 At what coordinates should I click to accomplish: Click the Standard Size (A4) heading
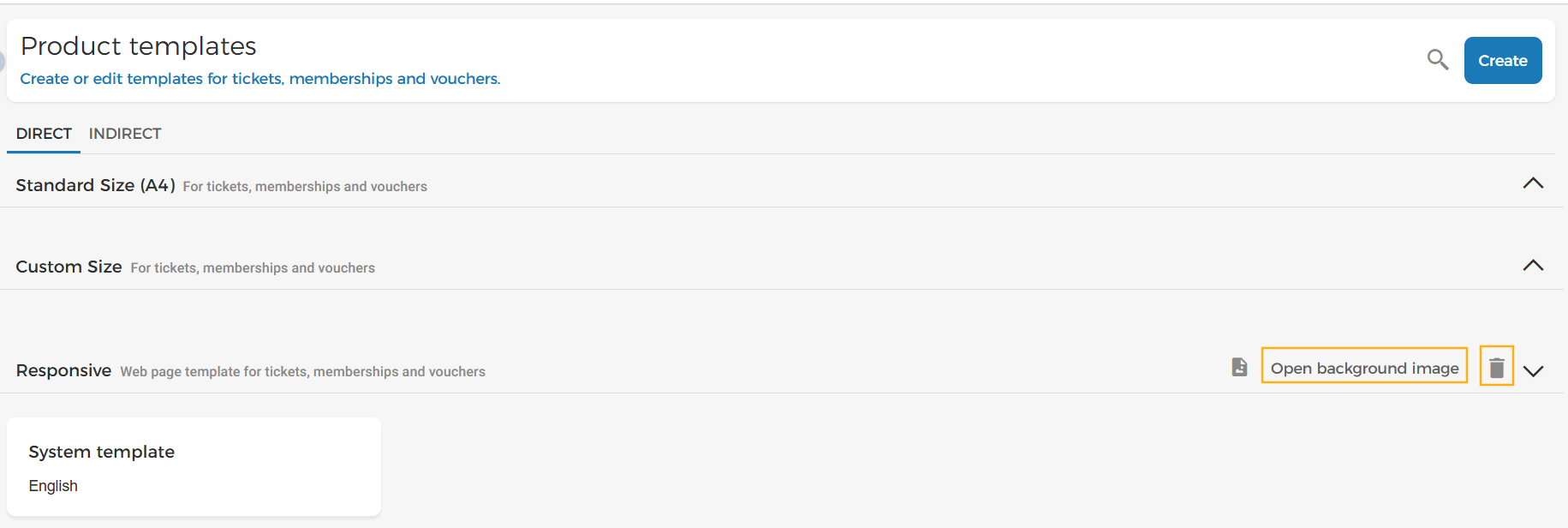click(x=95, y=185)
